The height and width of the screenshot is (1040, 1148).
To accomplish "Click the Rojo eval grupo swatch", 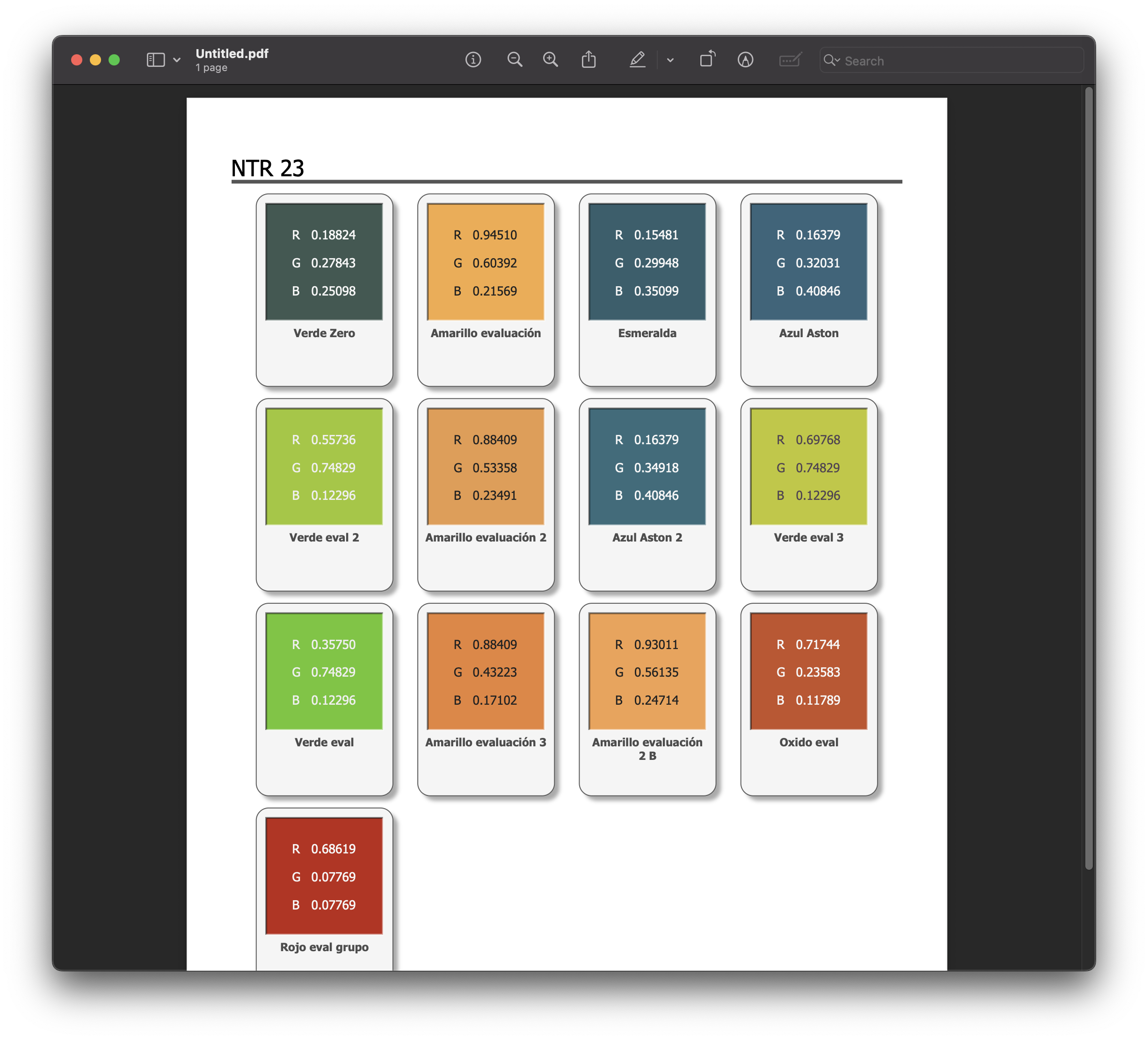I will tap(324, 875).
